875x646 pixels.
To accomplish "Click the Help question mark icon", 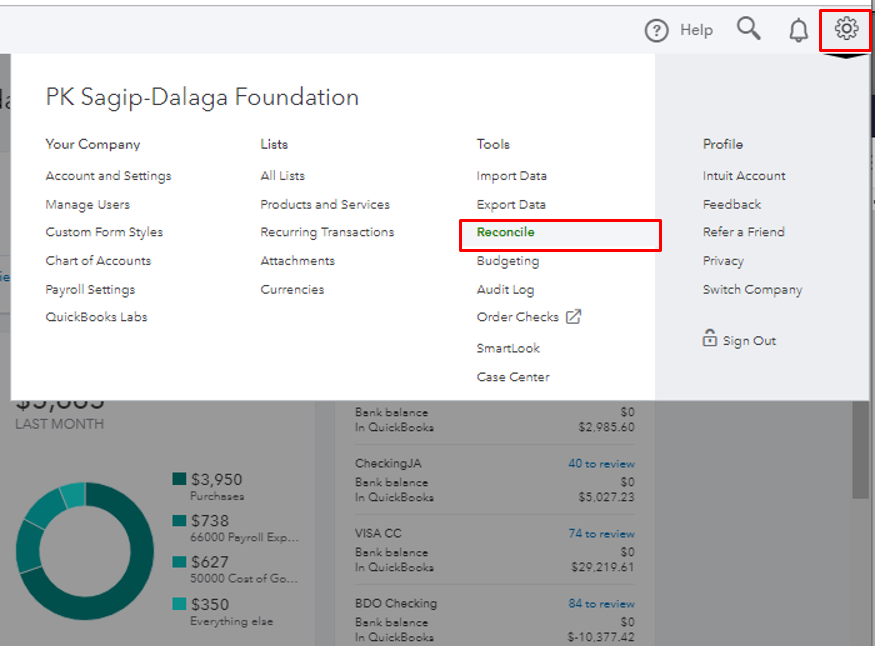I will 656,31.
